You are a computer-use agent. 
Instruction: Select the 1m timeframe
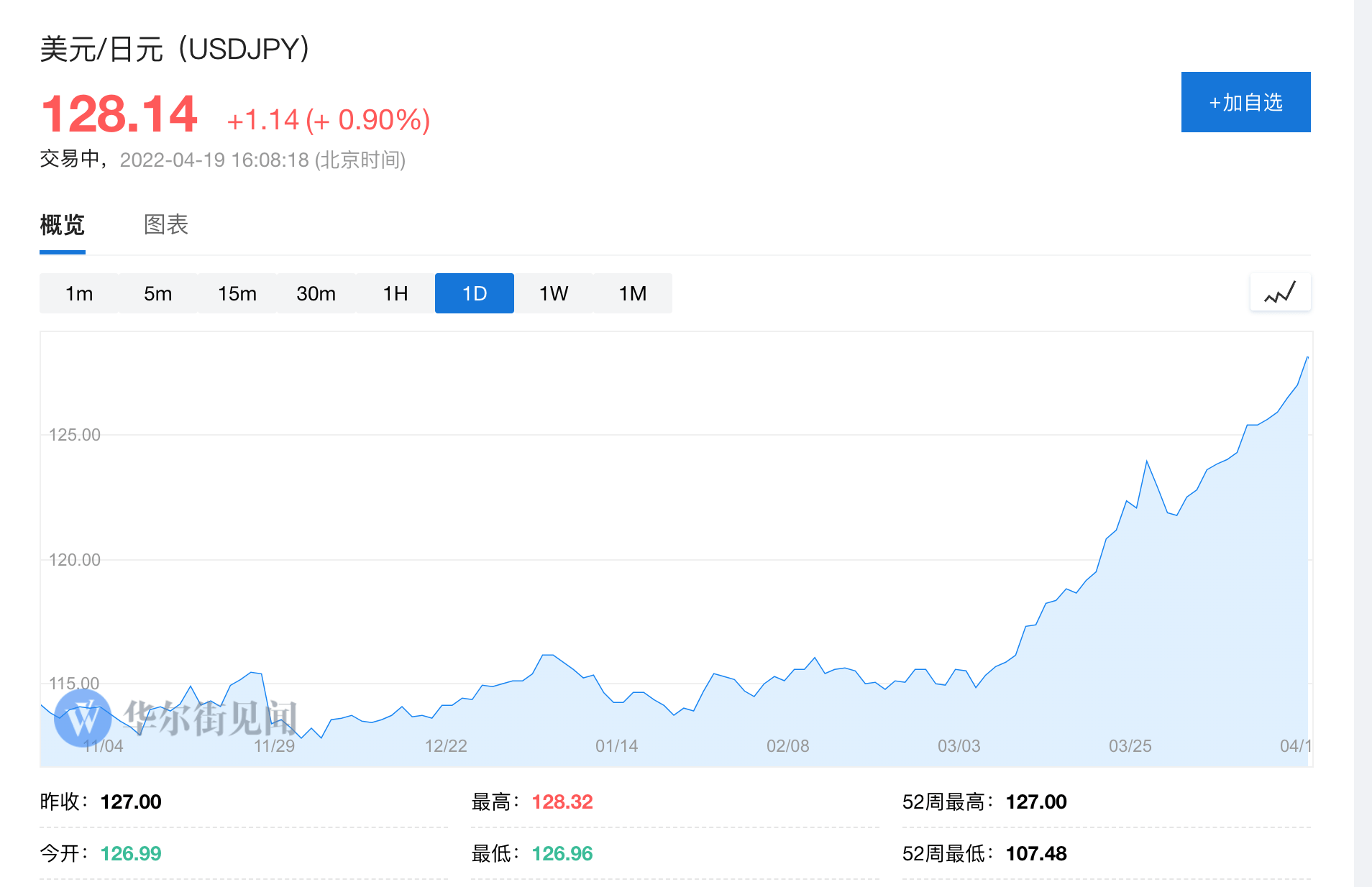pyautogui.click(x=79, y=293)
